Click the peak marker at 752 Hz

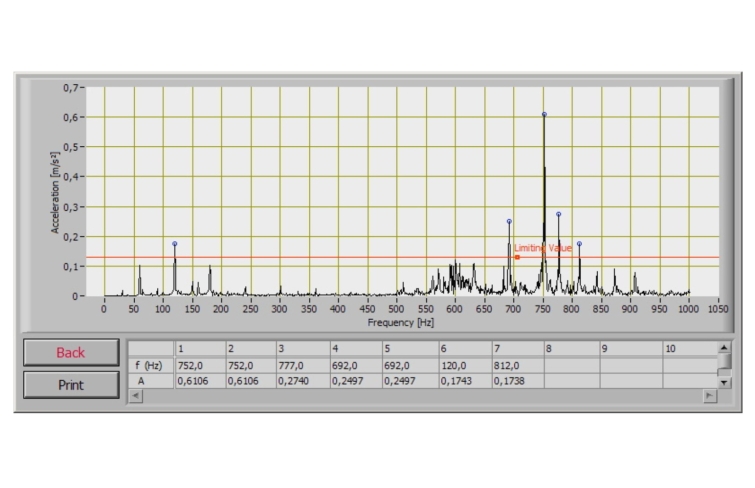pos(544,114)
